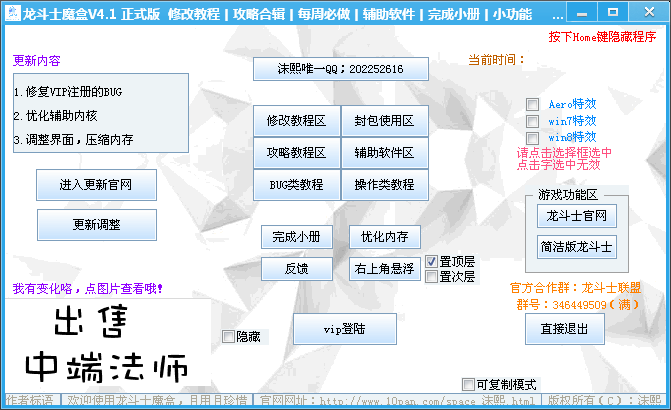
Task: Tick the 隐藏 checkbox
Action: 229,337
